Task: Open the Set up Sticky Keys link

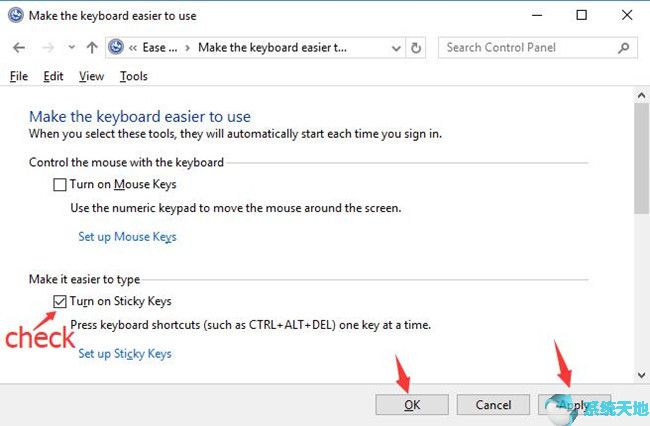Action: tap(125, 353)
